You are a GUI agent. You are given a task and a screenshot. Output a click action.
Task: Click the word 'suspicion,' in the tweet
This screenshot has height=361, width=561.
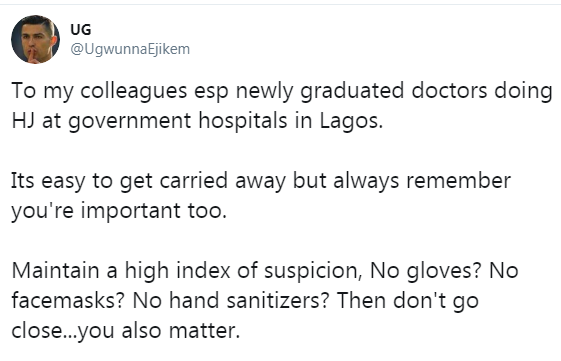click(x=313, y=270)
